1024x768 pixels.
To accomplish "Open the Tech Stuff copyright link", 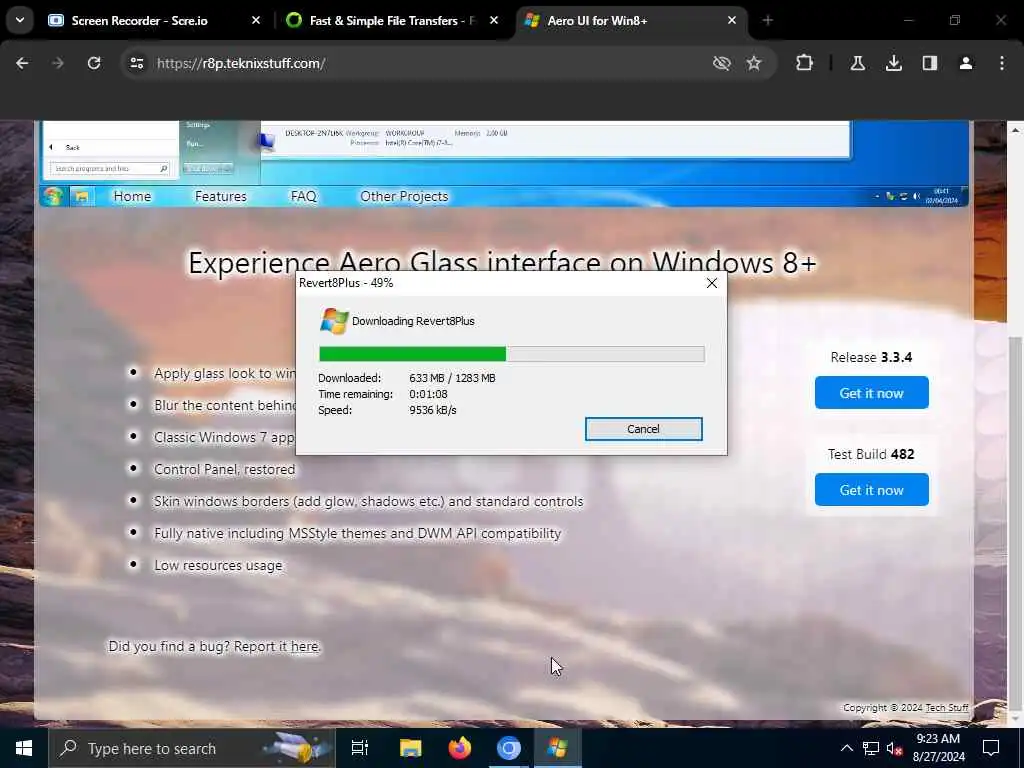I will click(x=947, y=708).
